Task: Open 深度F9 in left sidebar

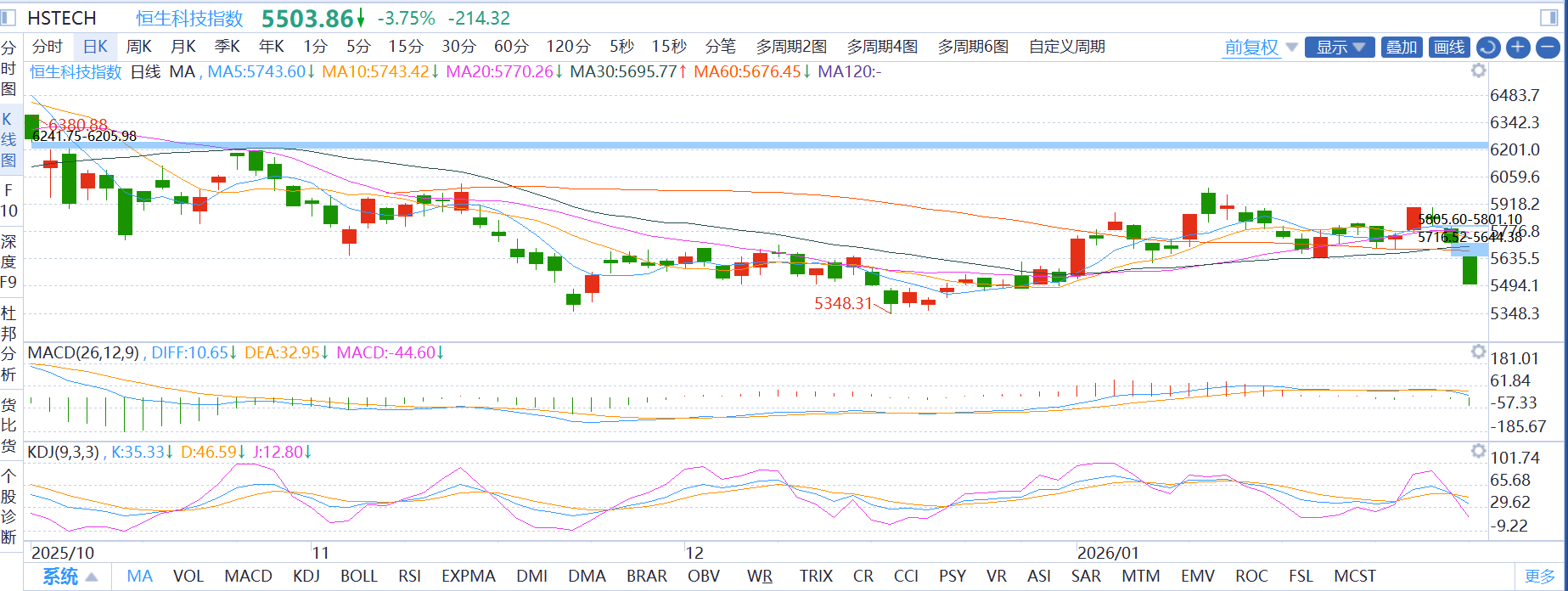Action: point(8,262)
